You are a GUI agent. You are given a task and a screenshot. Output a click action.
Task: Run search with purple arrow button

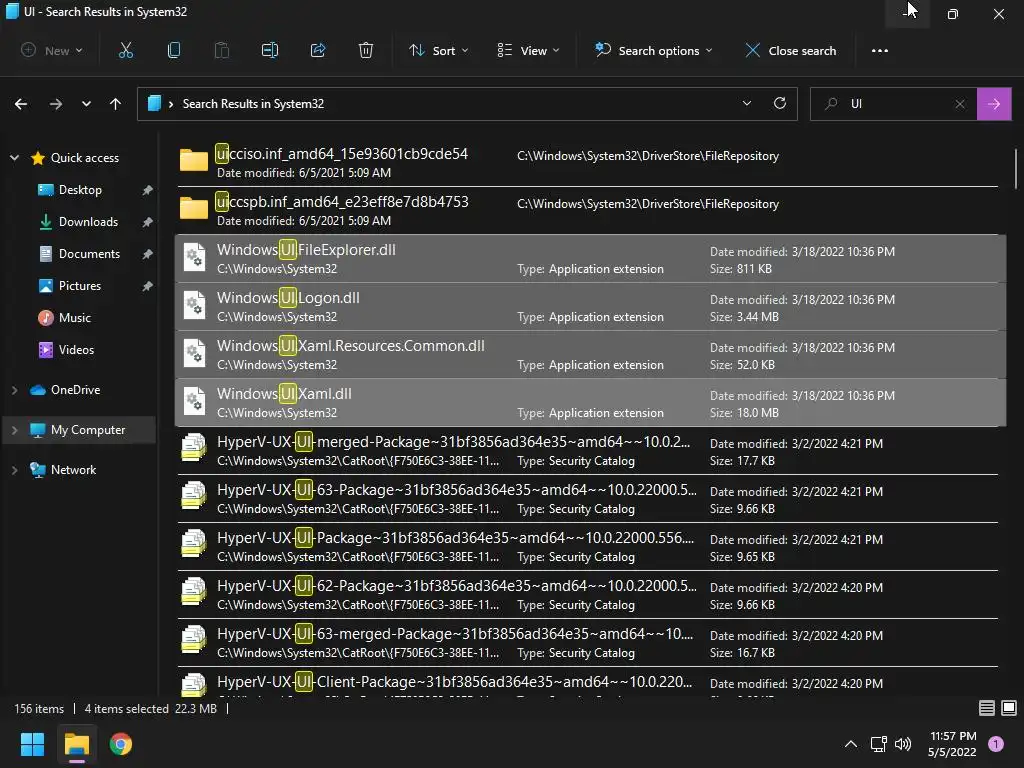tap(994, 104)
